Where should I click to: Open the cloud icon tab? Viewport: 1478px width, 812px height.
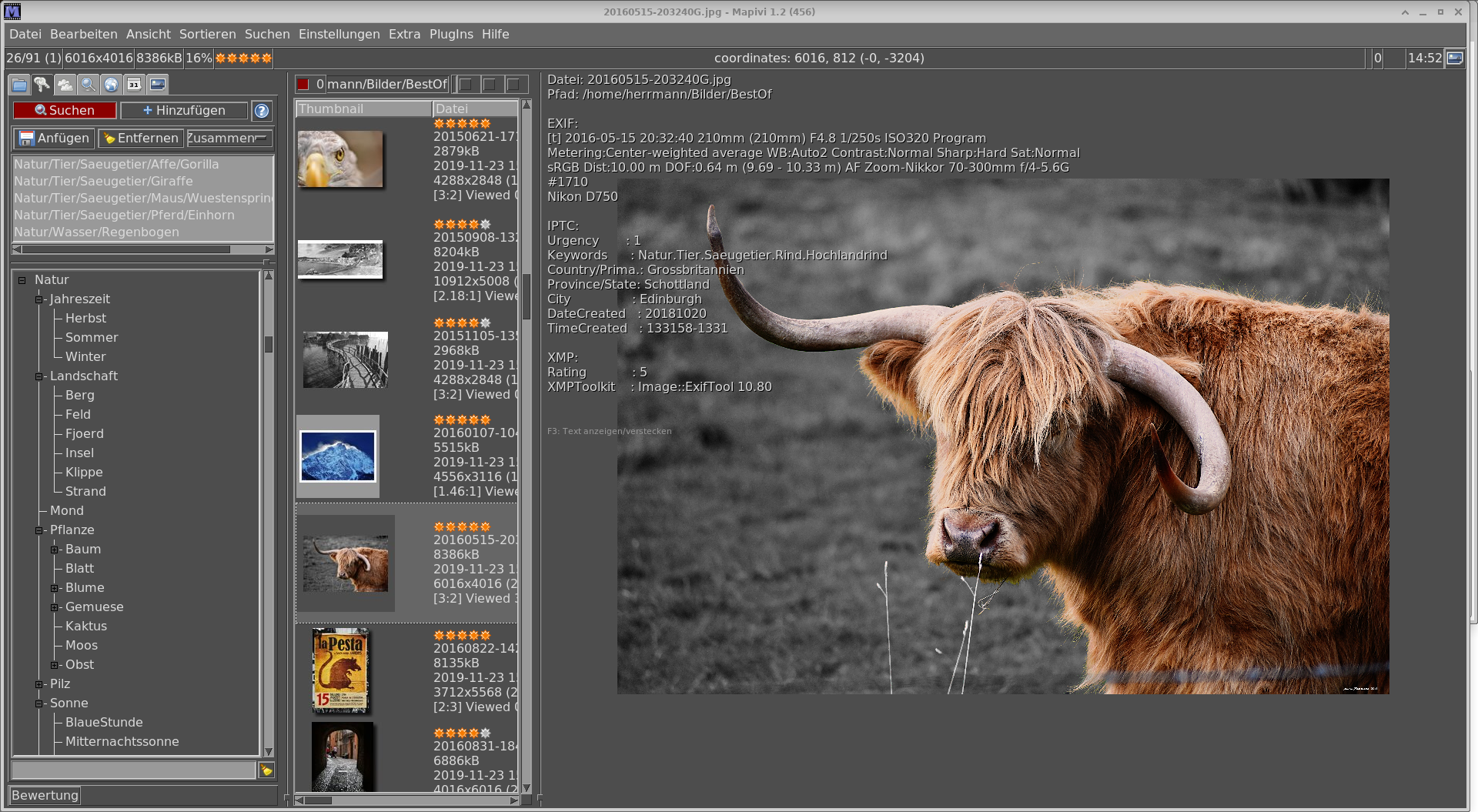click(x=65, y=85)
